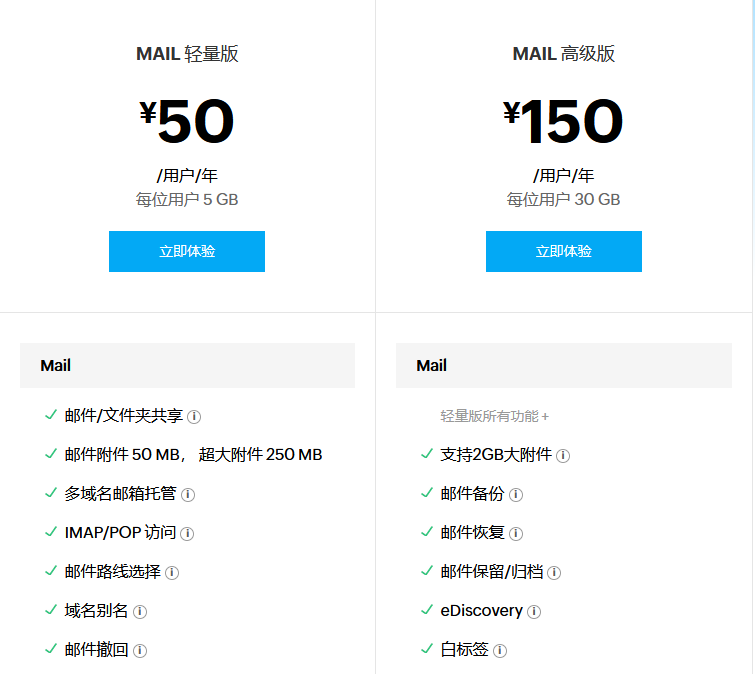Show info about eDiscovery feature
The height and width of the screenshot is (674, 755).
[534, 612]
